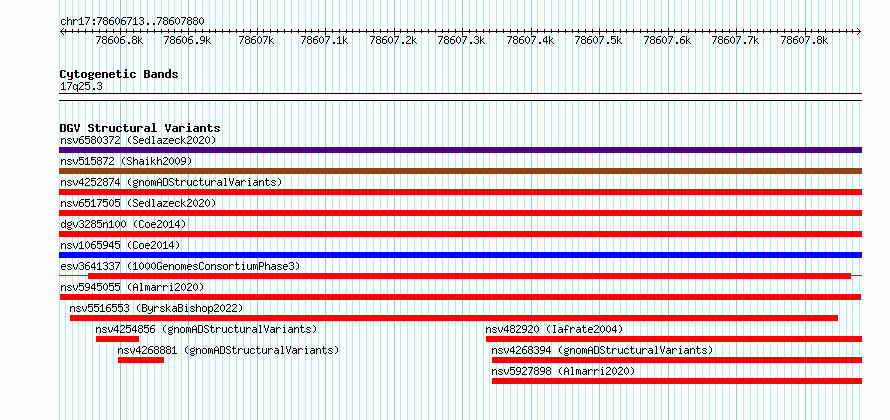This screenshot has height=420, width=890.
Task: Click ruler position 78607.4k
Action: coord(530,40)
